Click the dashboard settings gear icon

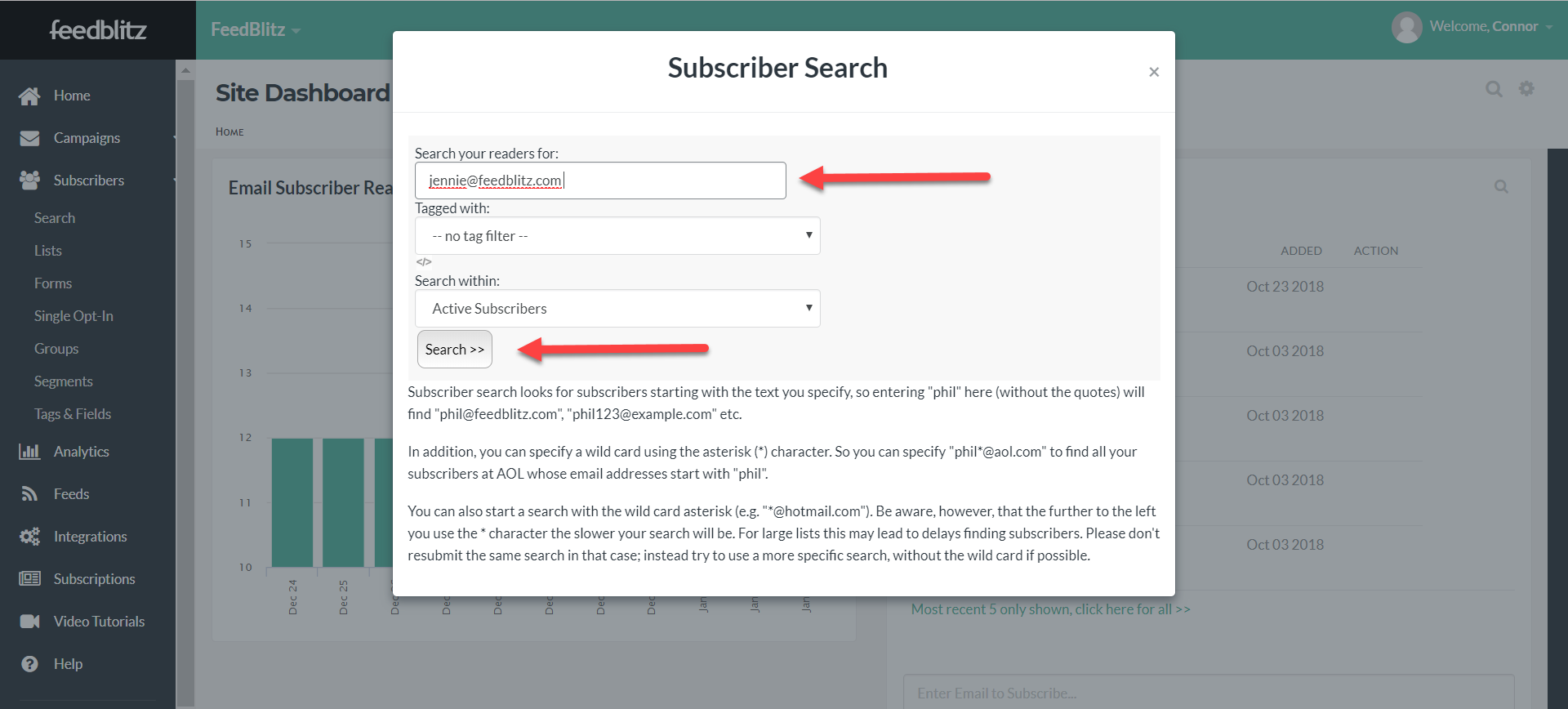[x=1526, y=88]
